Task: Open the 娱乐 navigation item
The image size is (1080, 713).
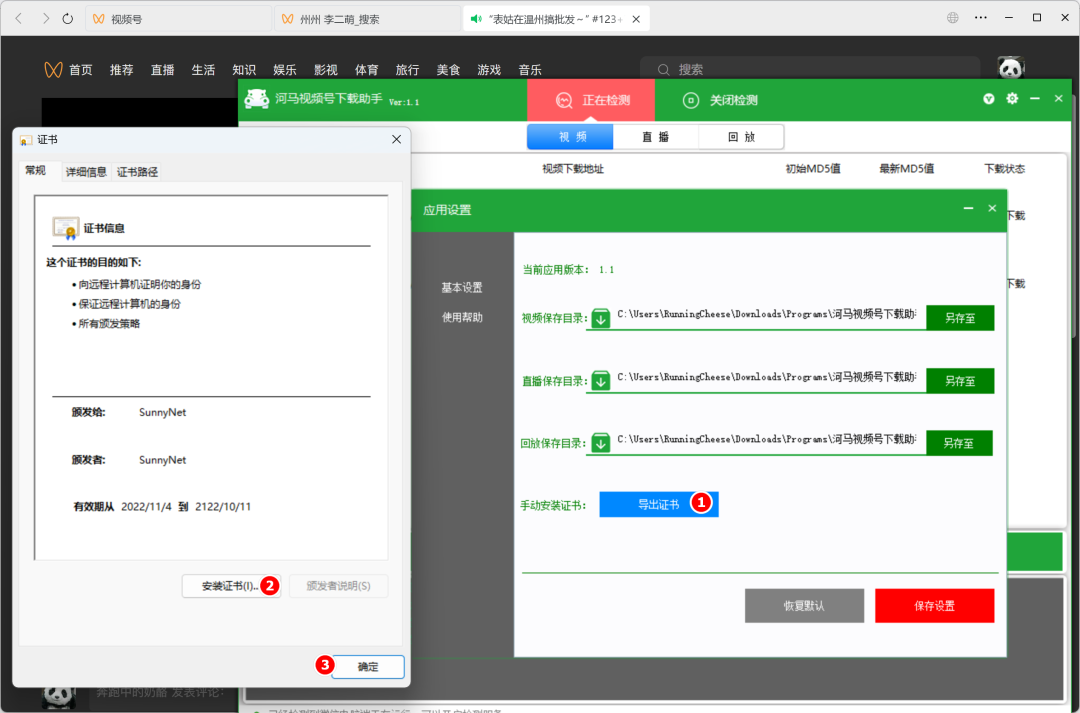Action: tap(284, 70)
